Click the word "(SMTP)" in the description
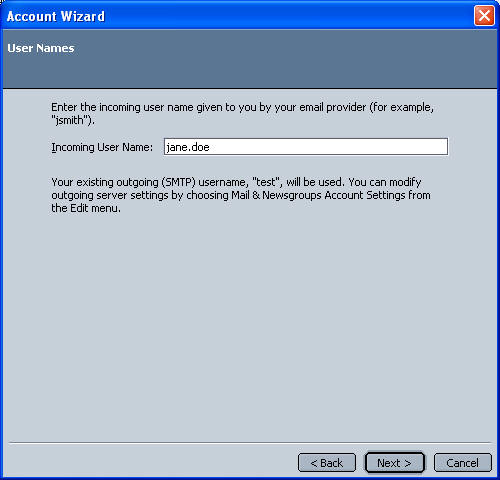The image size is (500, 480). click(178, 182)
